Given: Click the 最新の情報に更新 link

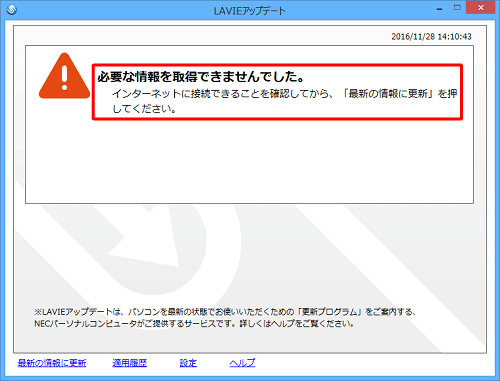Looking at the screenshot, I should tap(52, 363).
